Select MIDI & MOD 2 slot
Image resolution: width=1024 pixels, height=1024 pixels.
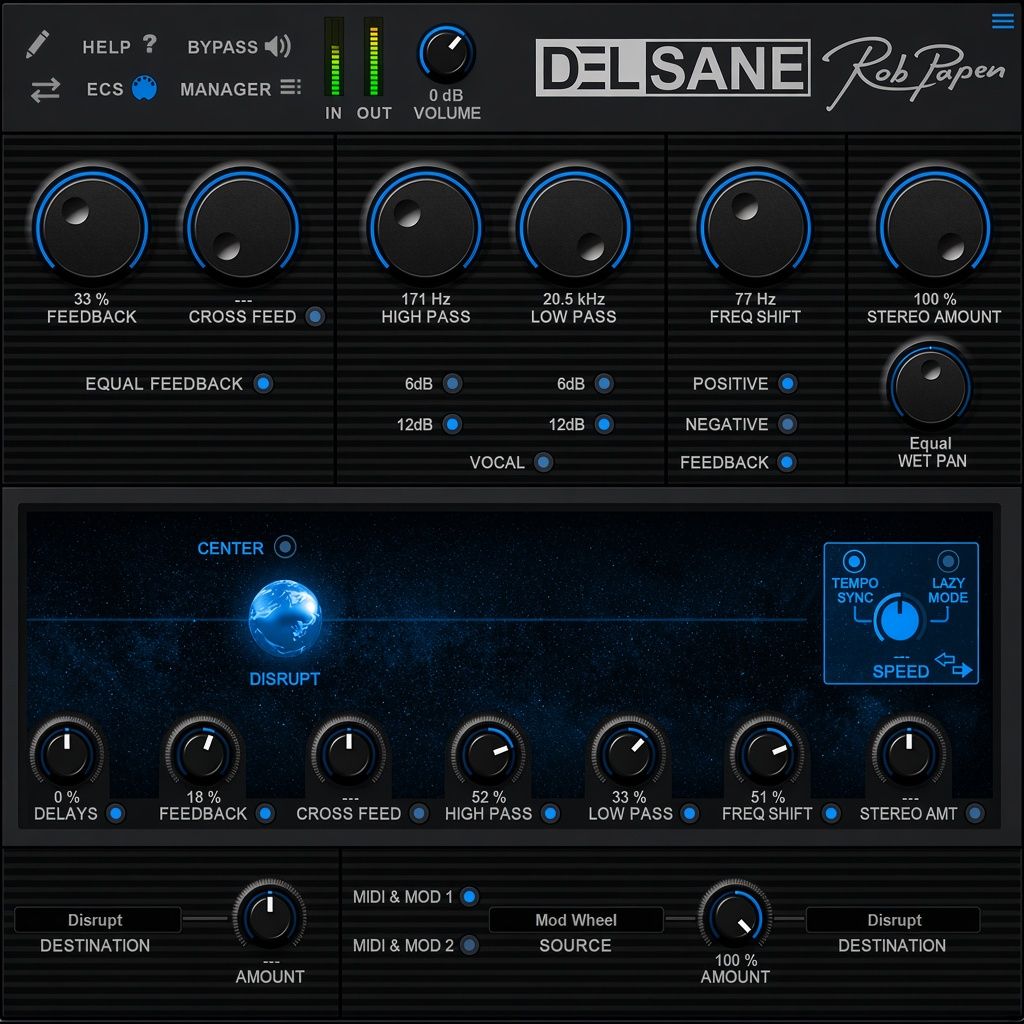point(469,945)
